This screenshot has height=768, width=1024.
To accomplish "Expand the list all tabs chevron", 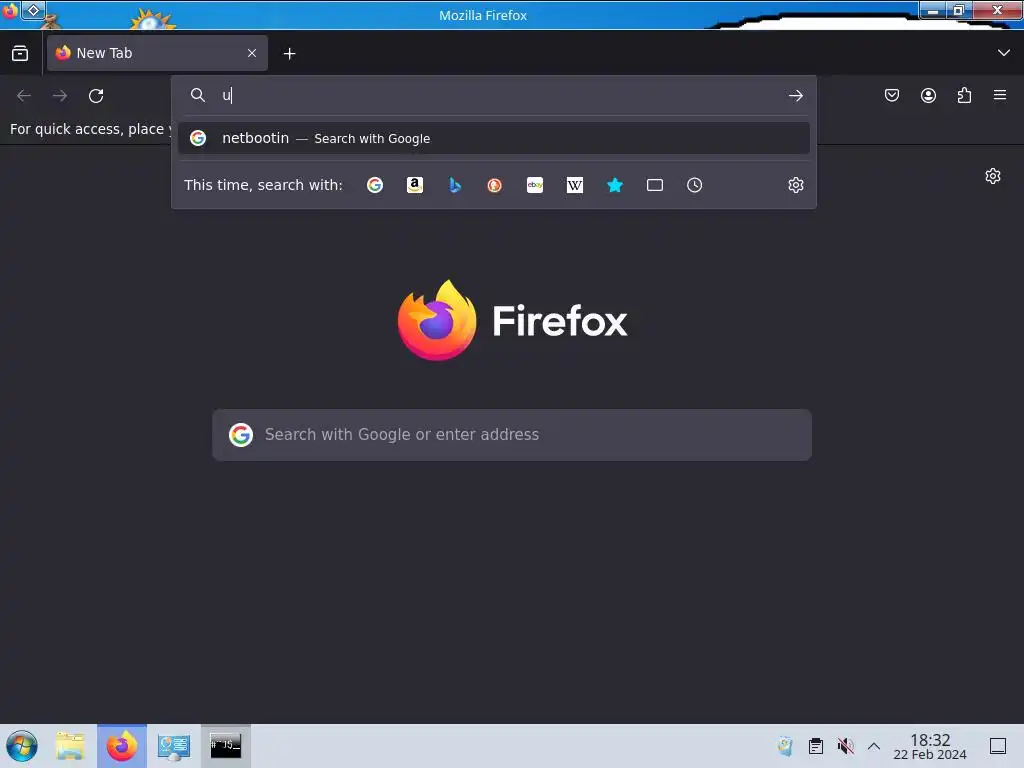I will pos(1004,53).
